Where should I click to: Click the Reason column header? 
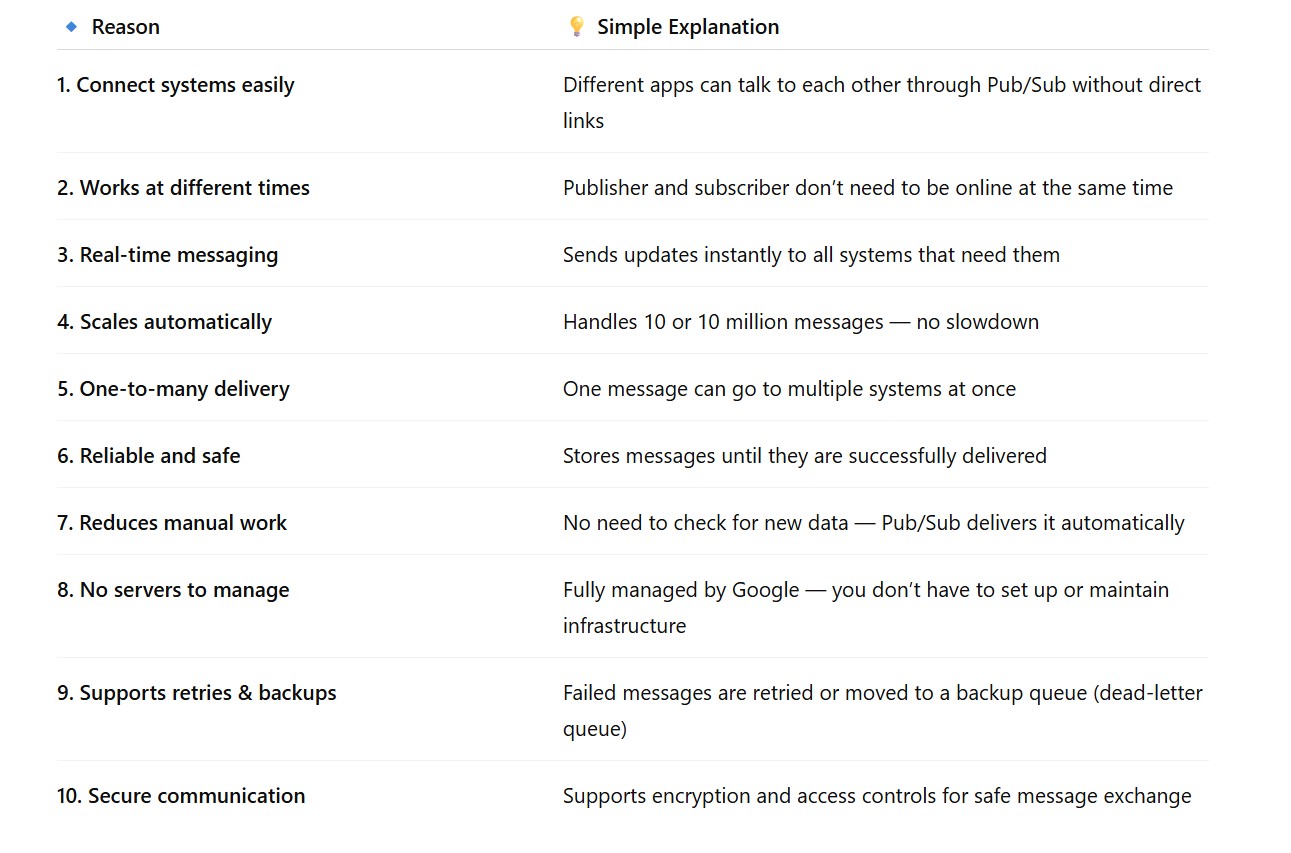(125, 27)
